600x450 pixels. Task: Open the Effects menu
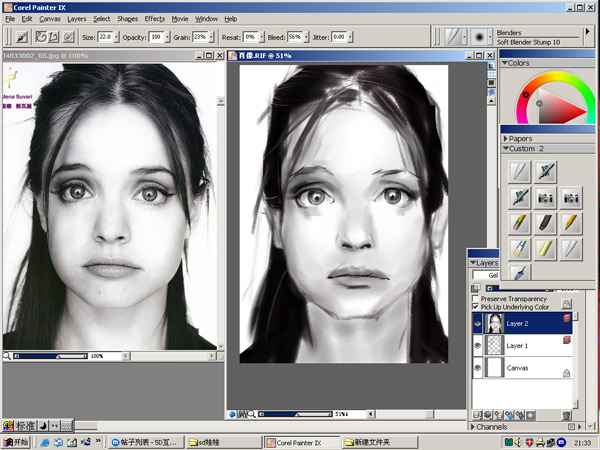click(x=155, y=19)
